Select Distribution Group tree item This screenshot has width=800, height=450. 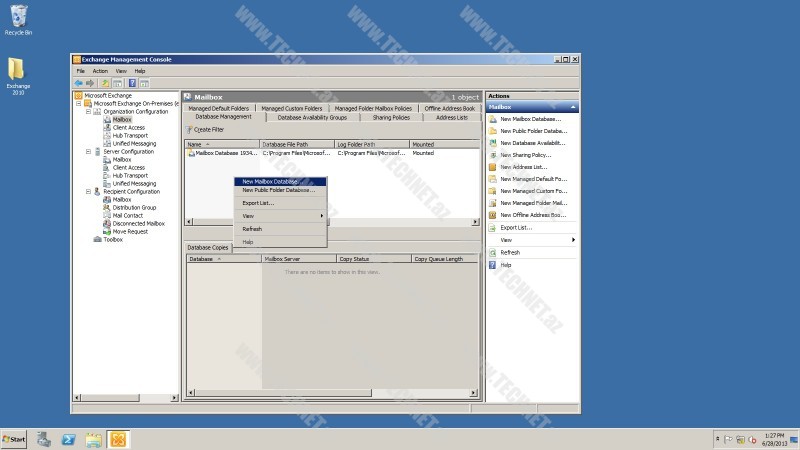[134, 208]
